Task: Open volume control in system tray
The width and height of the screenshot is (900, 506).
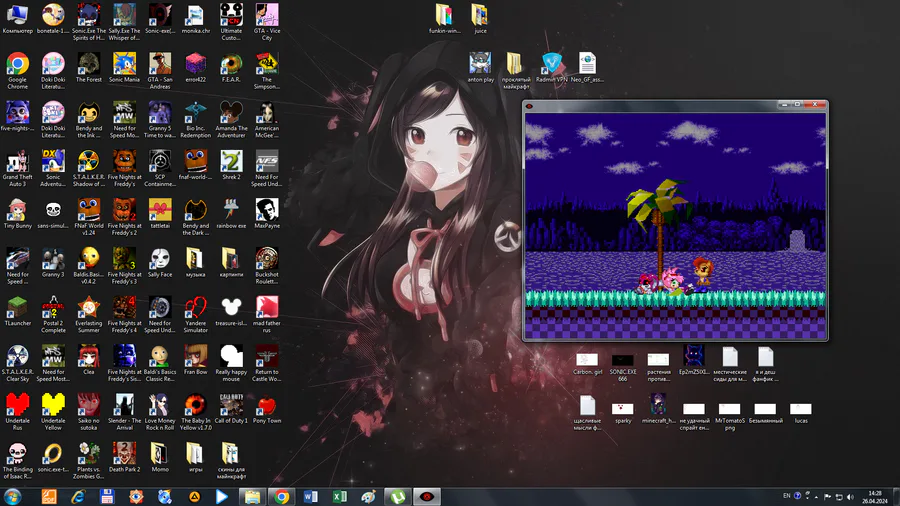Action: tap(850, 497)
